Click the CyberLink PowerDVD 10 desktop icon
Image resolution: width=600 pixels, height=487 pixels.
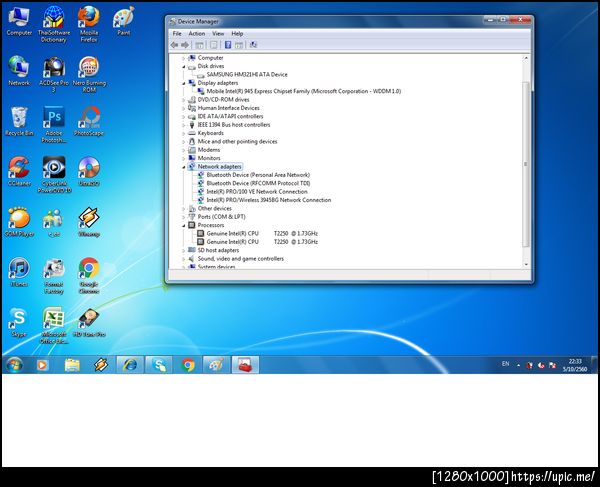(x=54, y=175)
